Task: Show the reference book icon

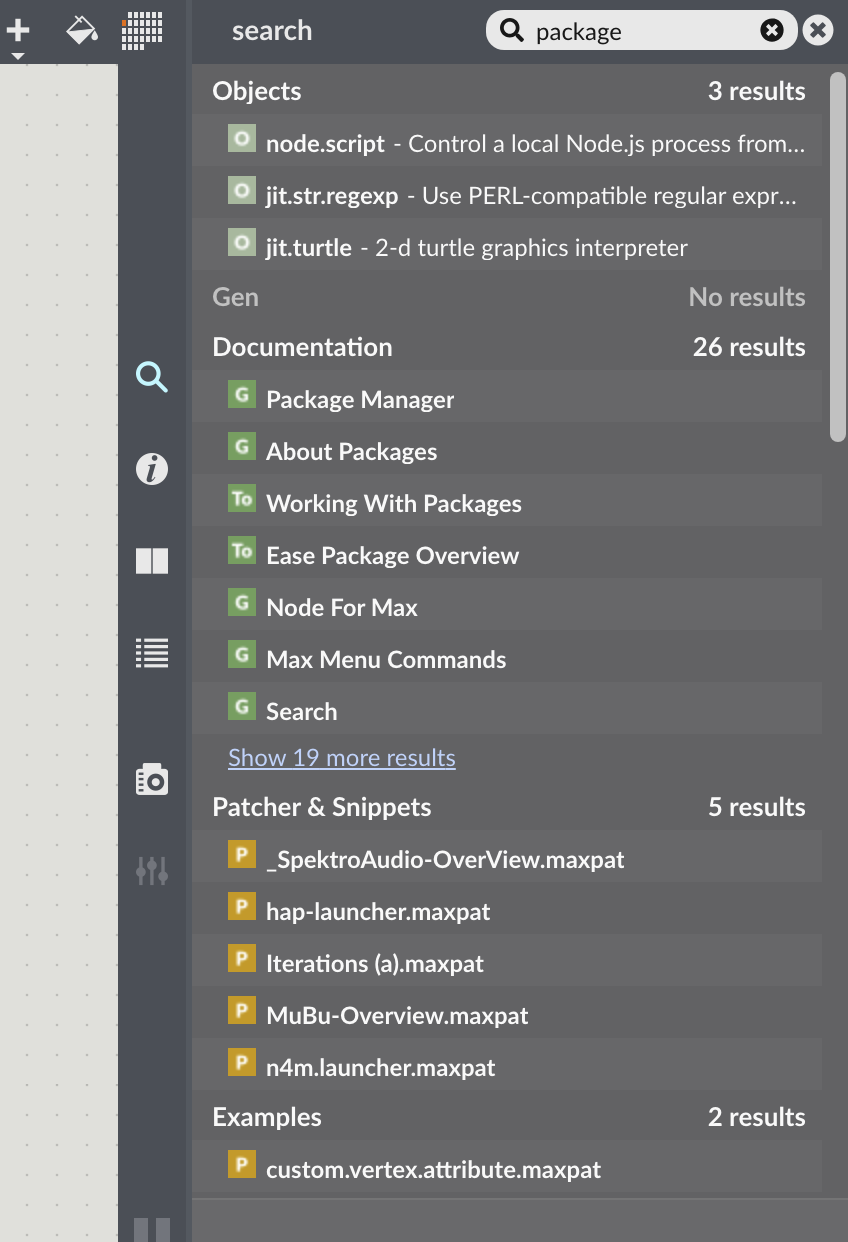Action: pos(152,561)
